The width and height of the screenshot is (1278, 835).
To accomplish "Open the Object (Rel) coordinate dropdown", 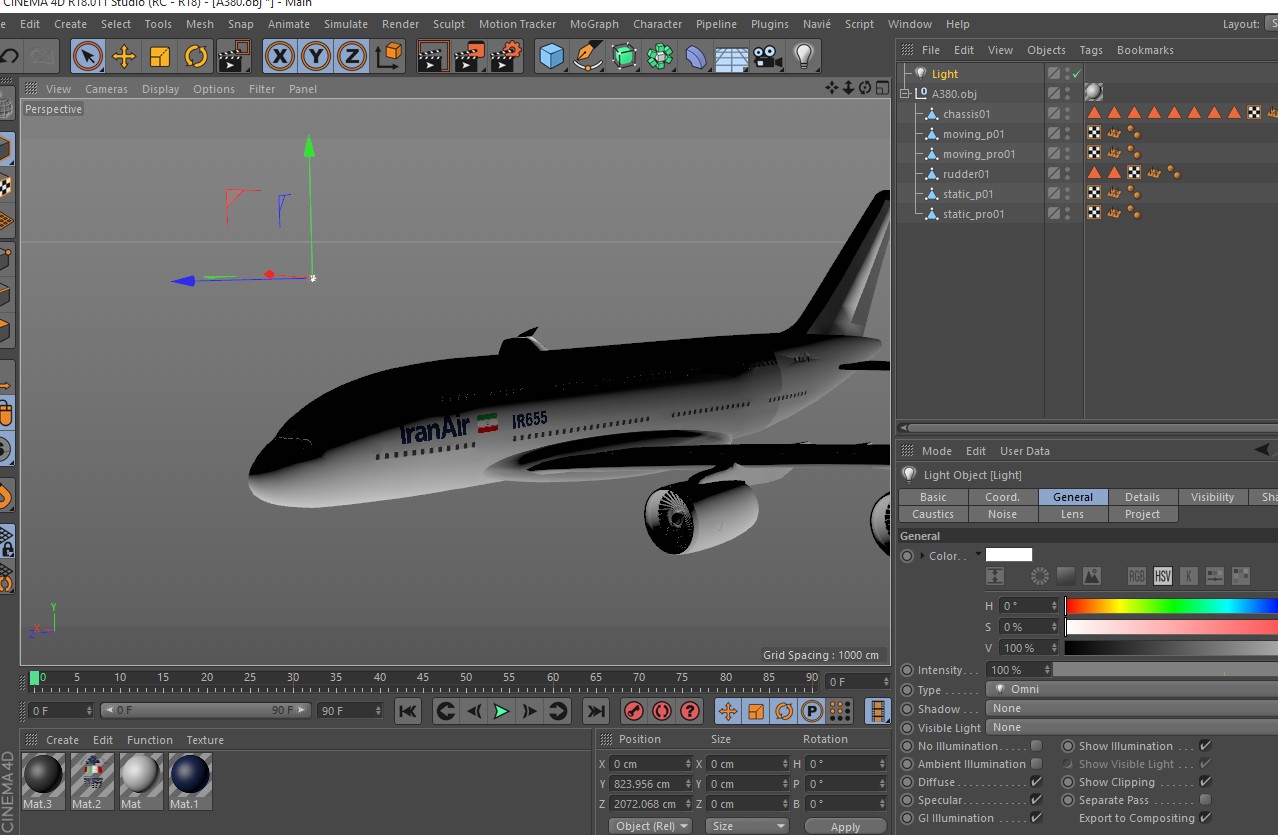I will point(650,826).
